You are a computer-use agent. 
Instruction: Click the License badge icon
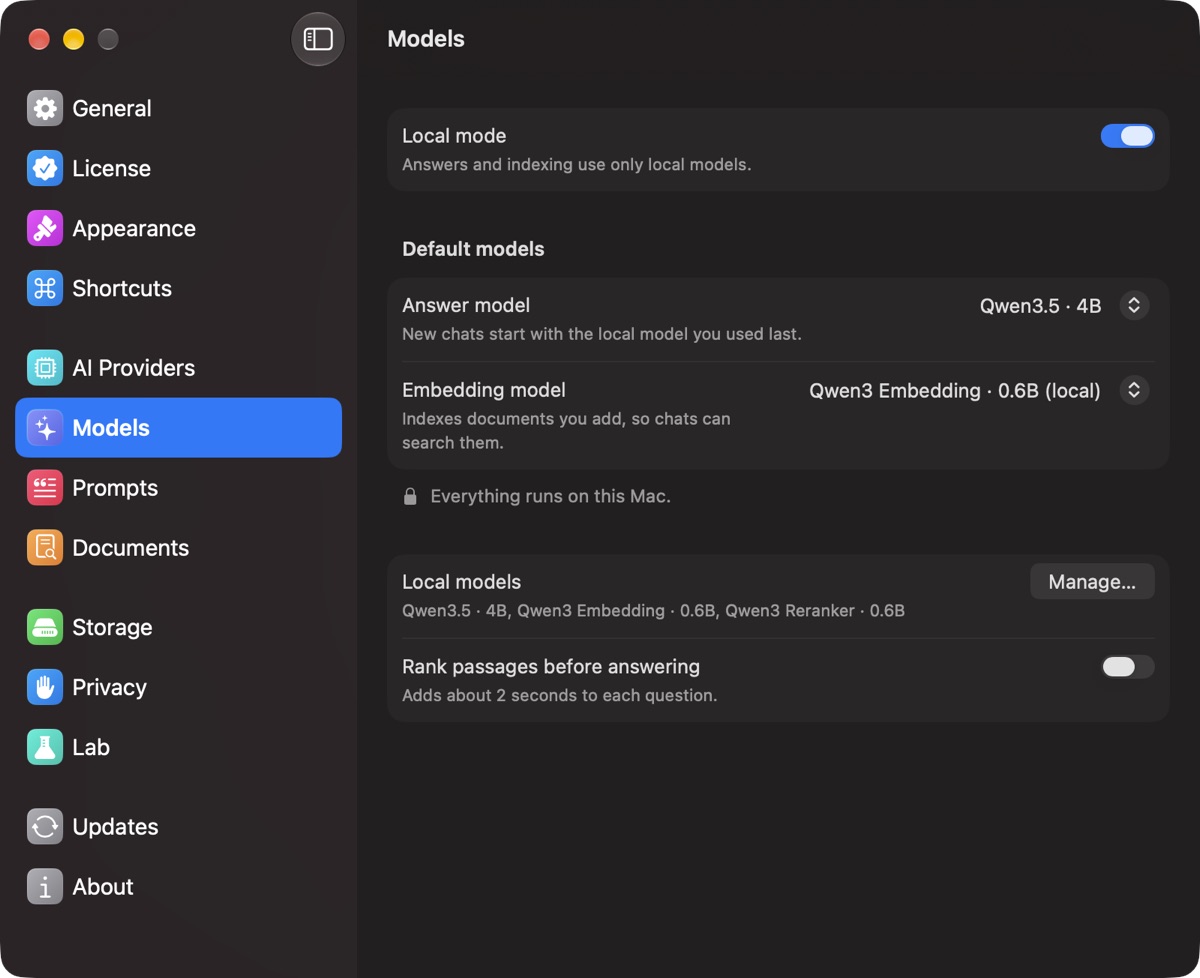[x=45, y=169]
